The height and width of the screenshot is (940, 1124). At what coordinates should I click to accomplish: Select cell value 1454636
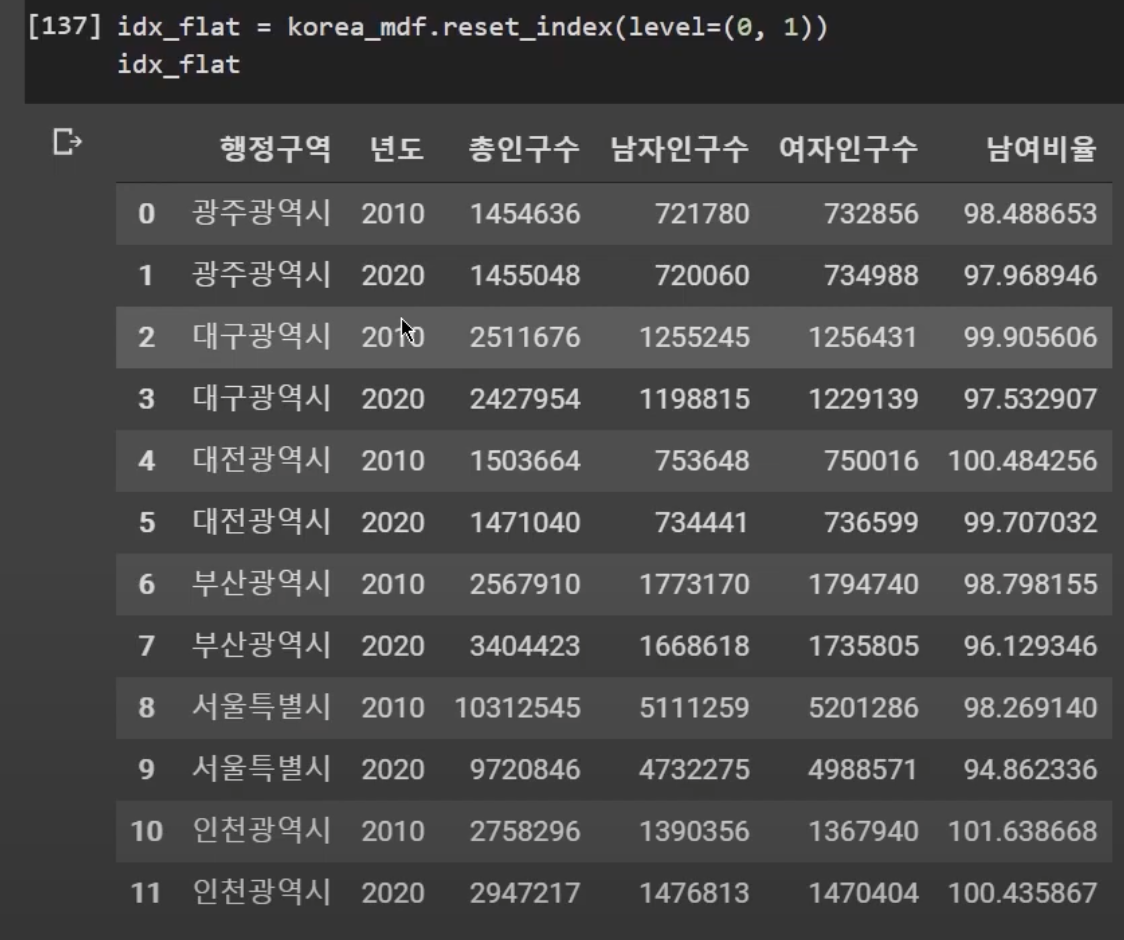click(x=525, y=214)
